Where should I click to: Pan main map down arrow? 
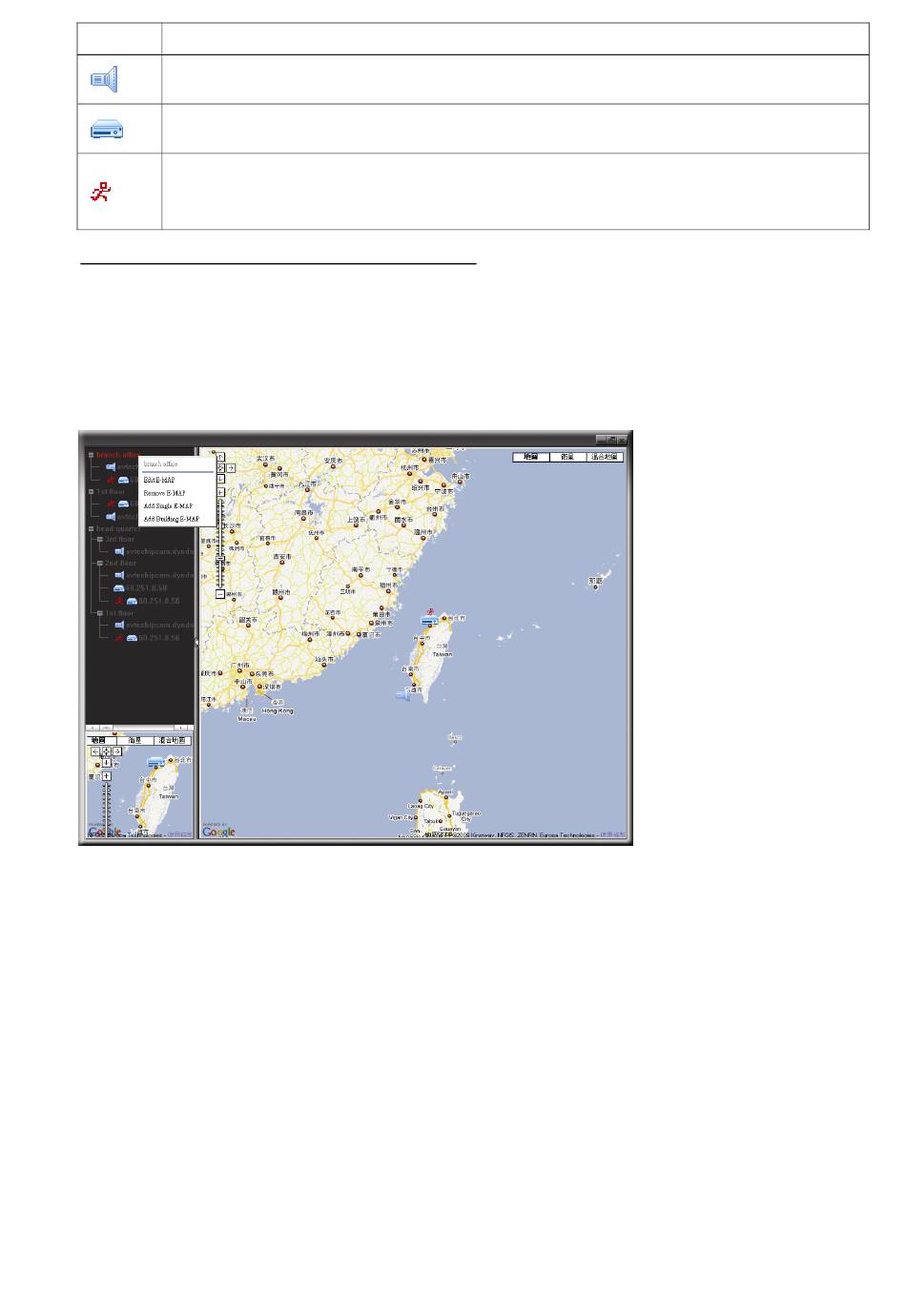point(220,479)
